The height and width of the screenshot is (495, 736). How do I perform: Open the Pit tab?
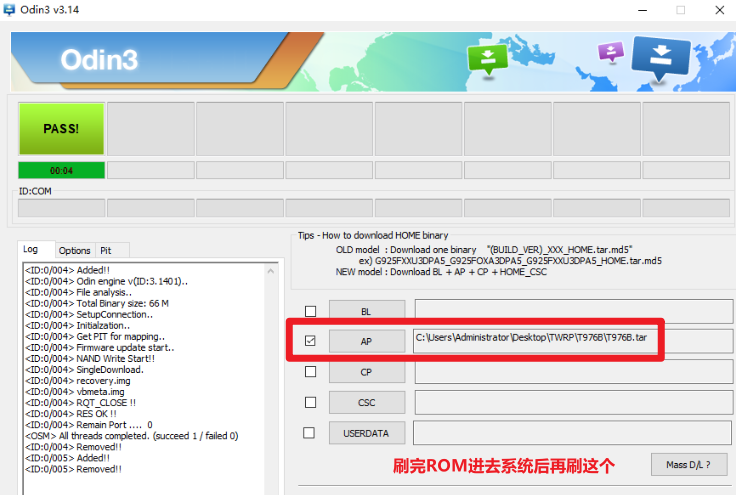pyautogui.click(x=112, y=251)
